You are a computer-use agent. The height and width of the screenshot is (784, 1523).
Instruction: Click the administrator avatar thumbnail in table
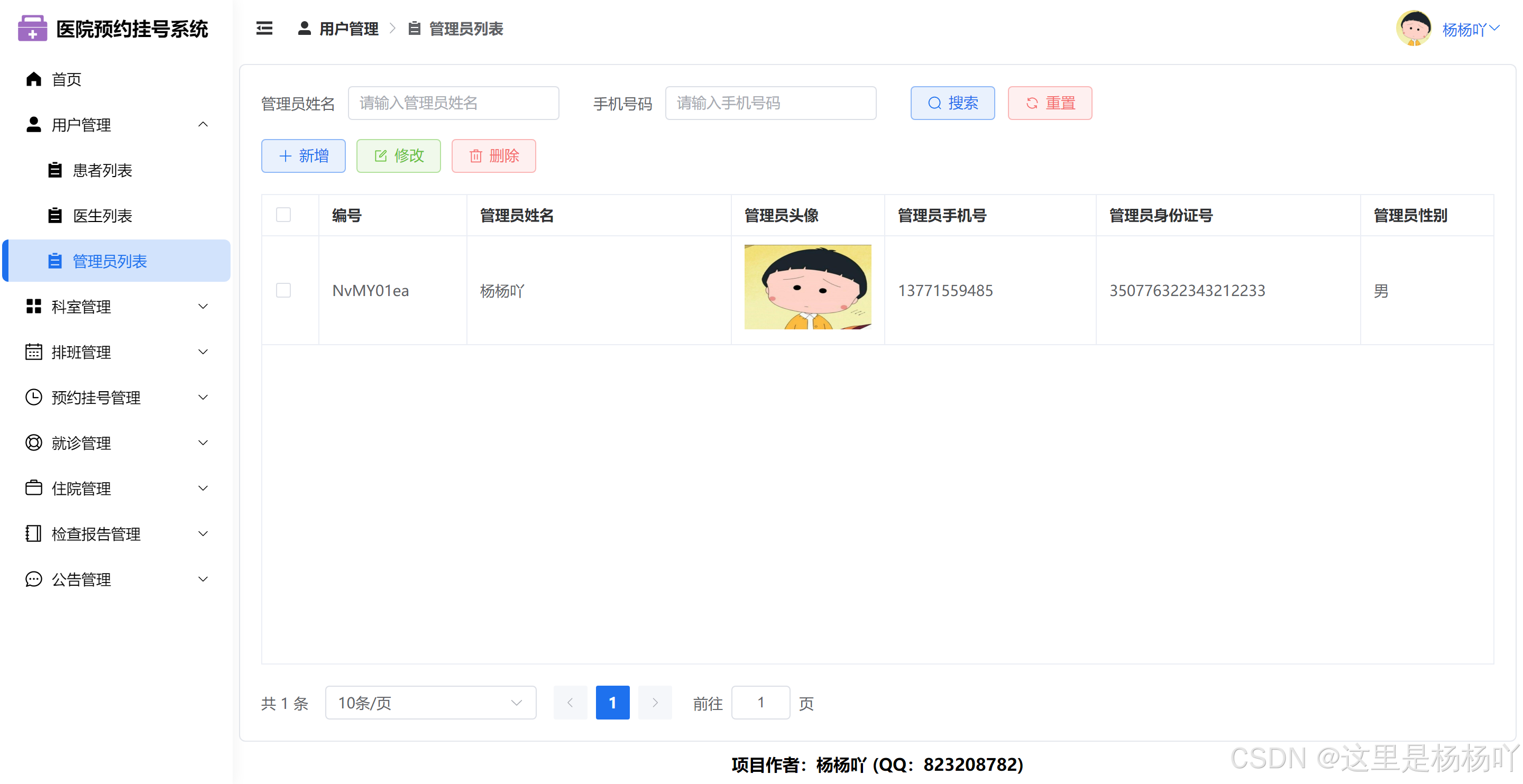coord(808,288)
